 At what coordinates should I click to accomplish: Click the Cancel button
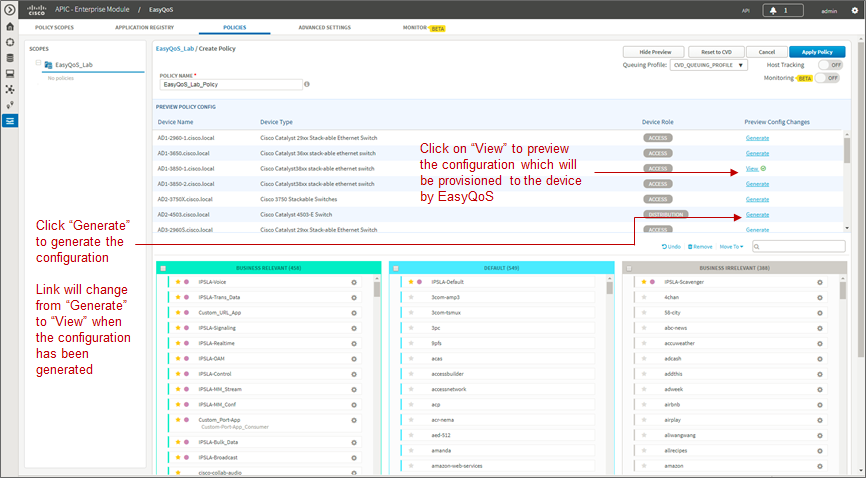click(x=767, y=52)
